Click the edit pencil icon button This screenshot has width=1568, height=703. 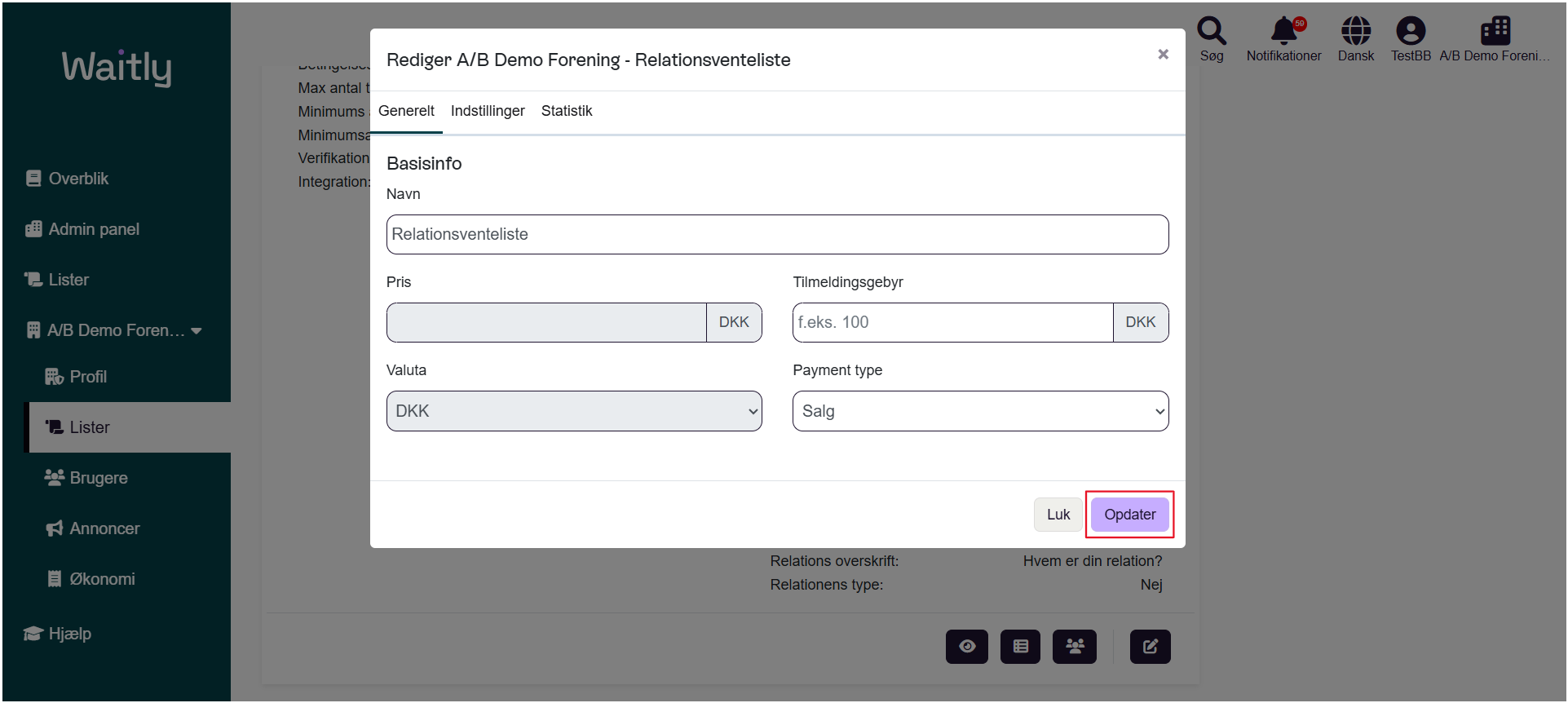click(x=1151, y=647)
